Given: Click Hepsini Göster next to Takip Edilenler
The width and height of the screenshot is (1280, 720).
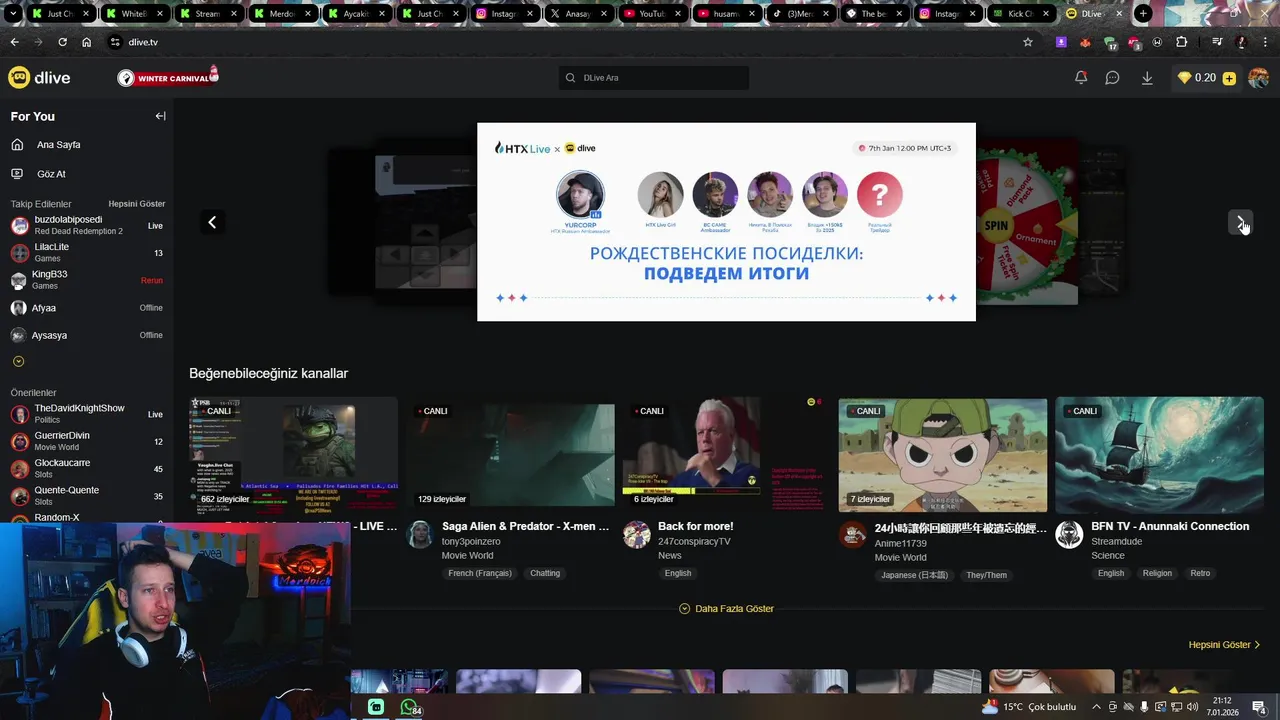Looking at the screenshot, I should (x=137, y=204).
